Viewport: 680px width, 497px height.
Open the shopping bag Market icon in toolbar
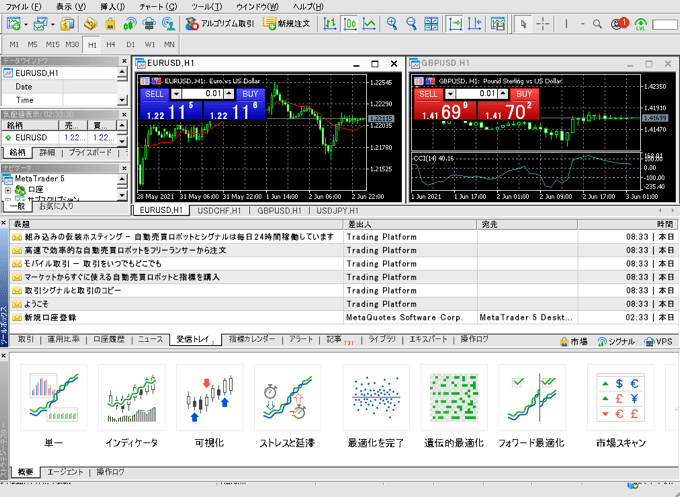(110, 24)
